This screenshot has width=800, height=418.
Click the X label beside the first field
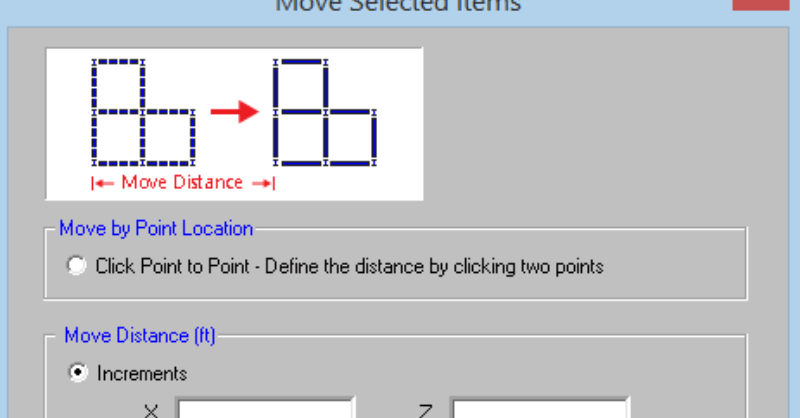coord(152,410)
